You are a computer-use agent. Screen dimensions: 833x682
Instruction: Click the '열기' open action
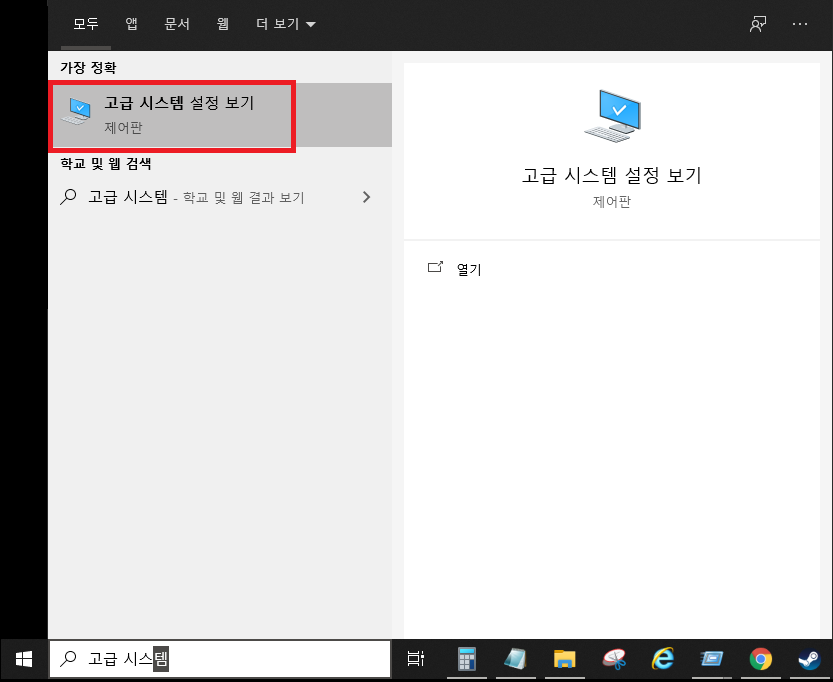click(x=469, y=269)
